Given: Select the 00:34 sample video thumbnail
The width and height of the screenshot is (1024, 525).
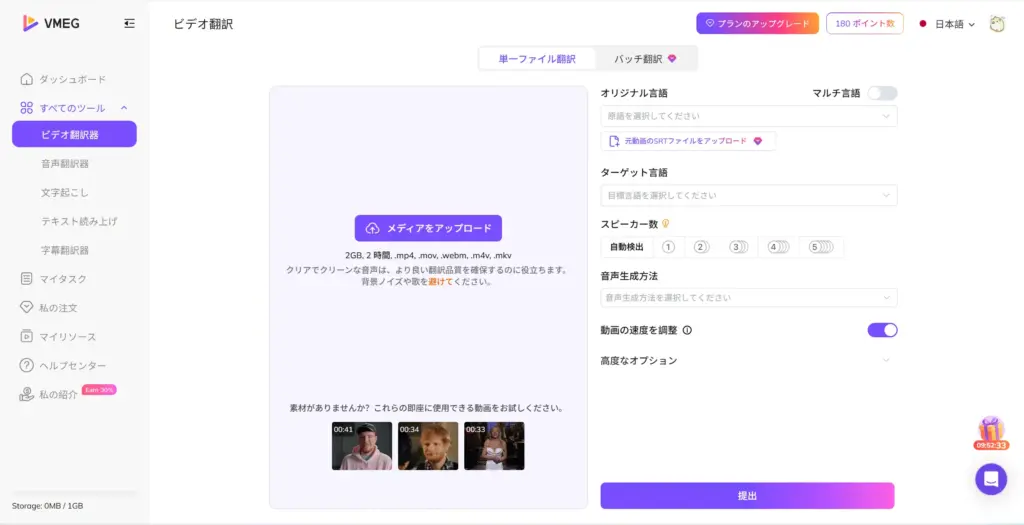Looking at the screenshot, I should coord(428,446).
